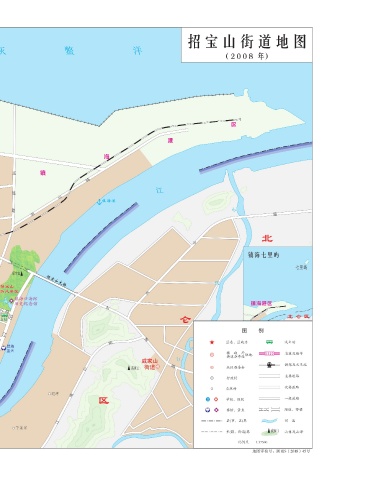The width and height of the screenshot is (389, 480).
Task: Click the anchor icon on the river
Action: (x=99, y=201)
